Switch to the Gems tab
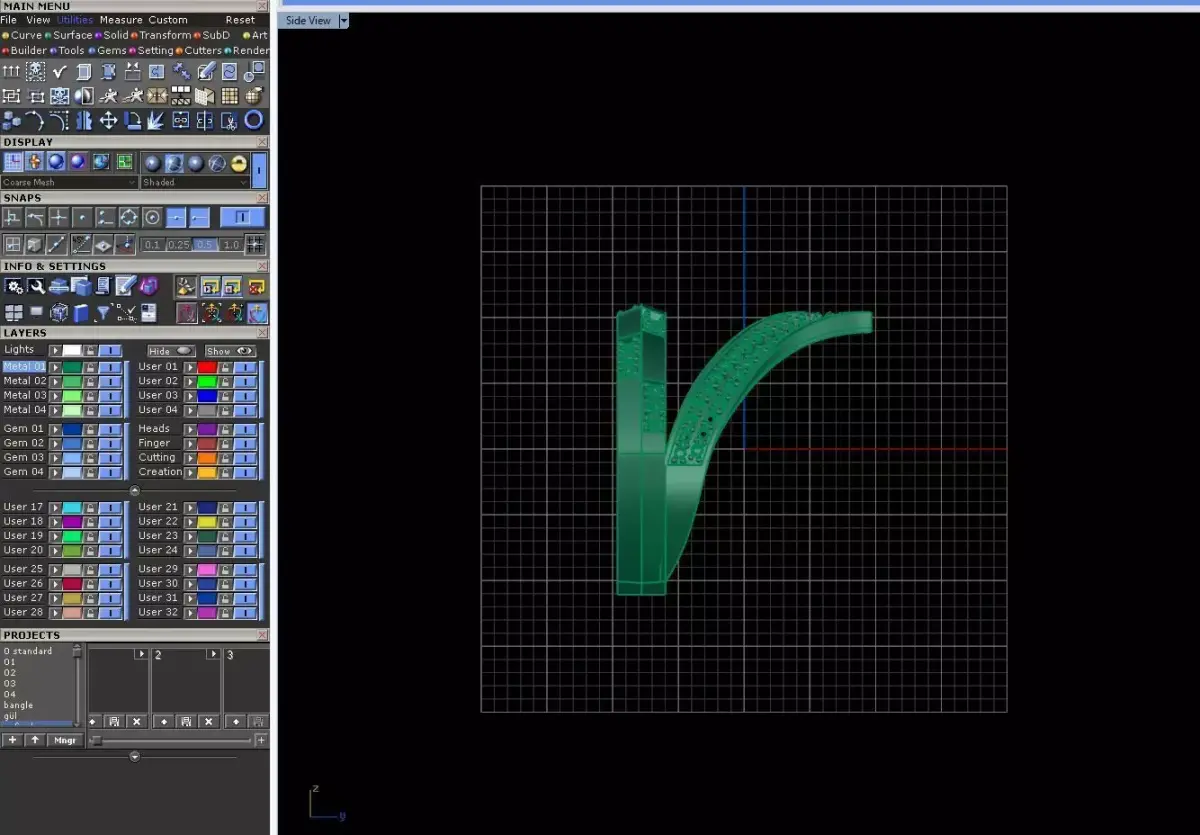 point(109,51)
